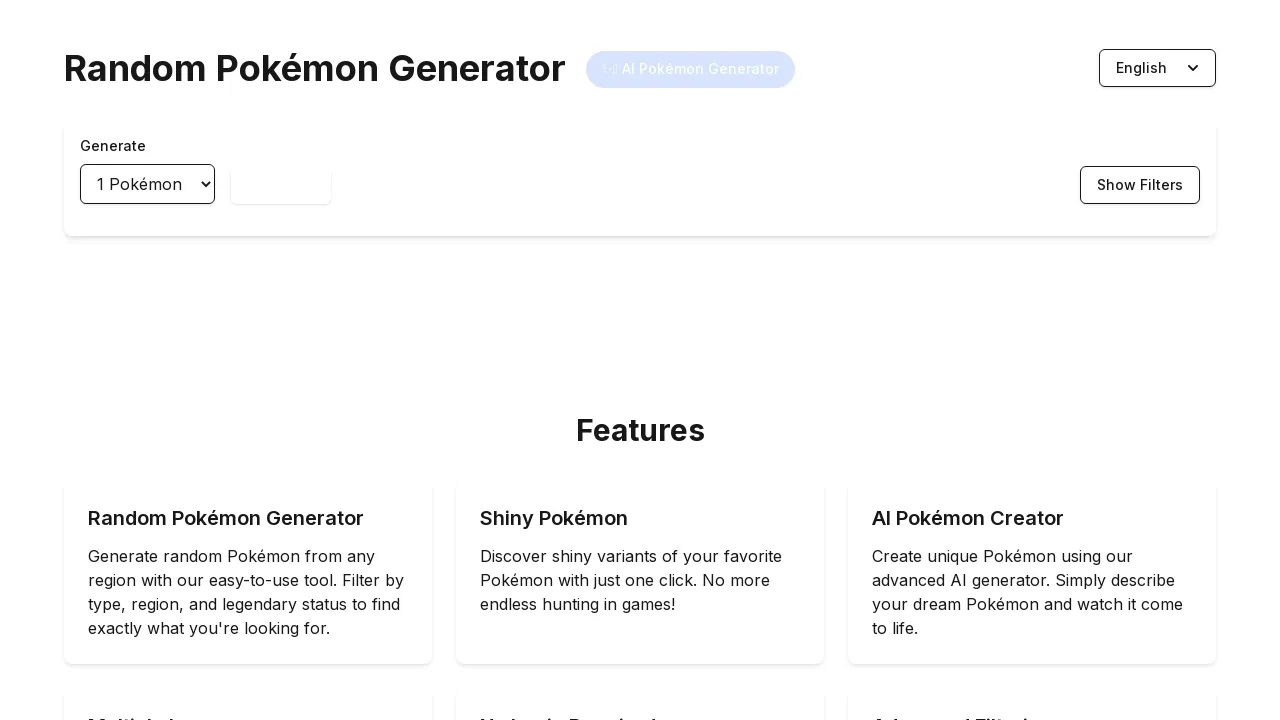Open the Pokémon count dropdown
The width and height of the screenshot is (1280, 720).
(x=147, y=184)
